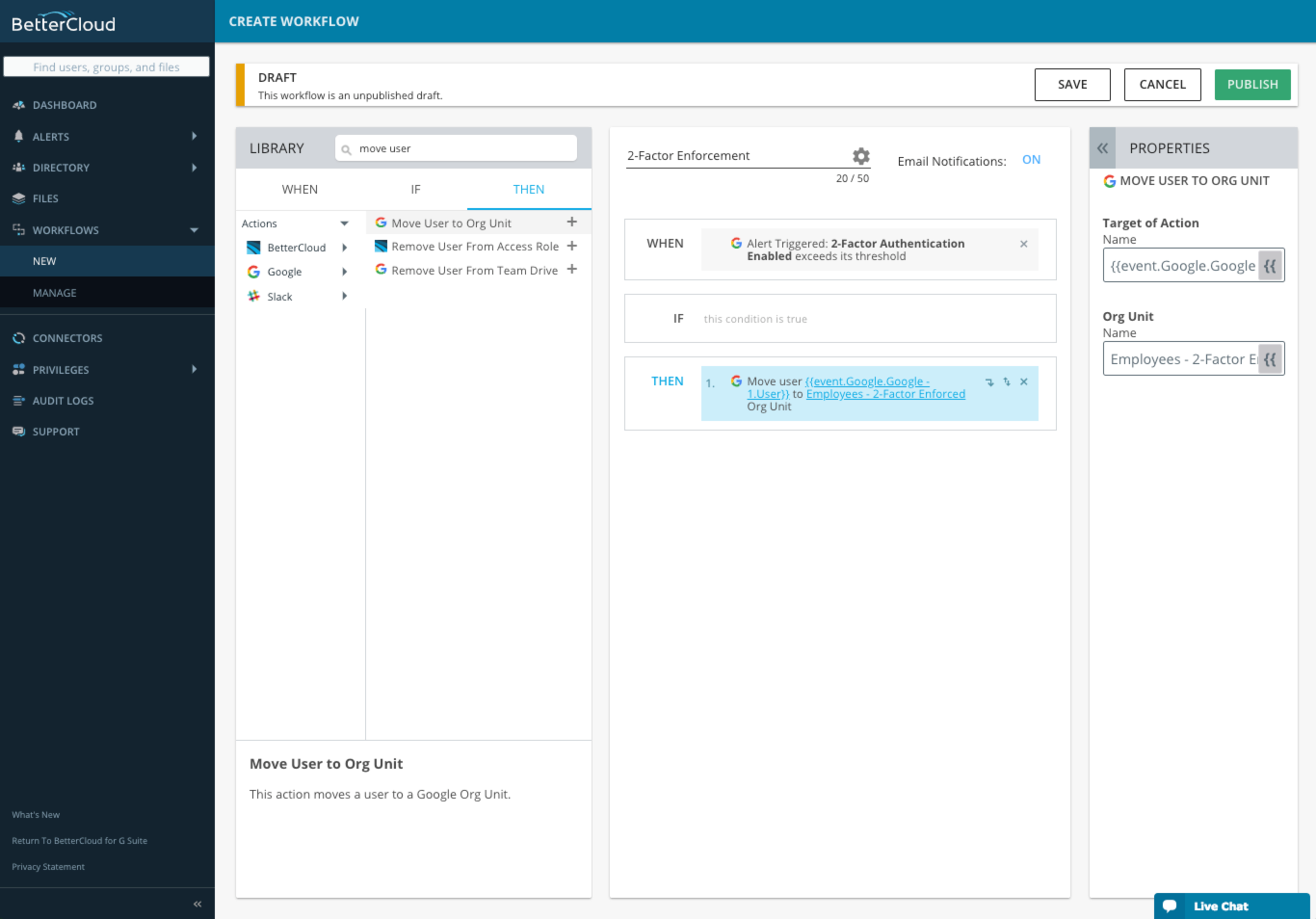
Task: Collapse the Workflows submenu arrow
Action: coord(195,230)
